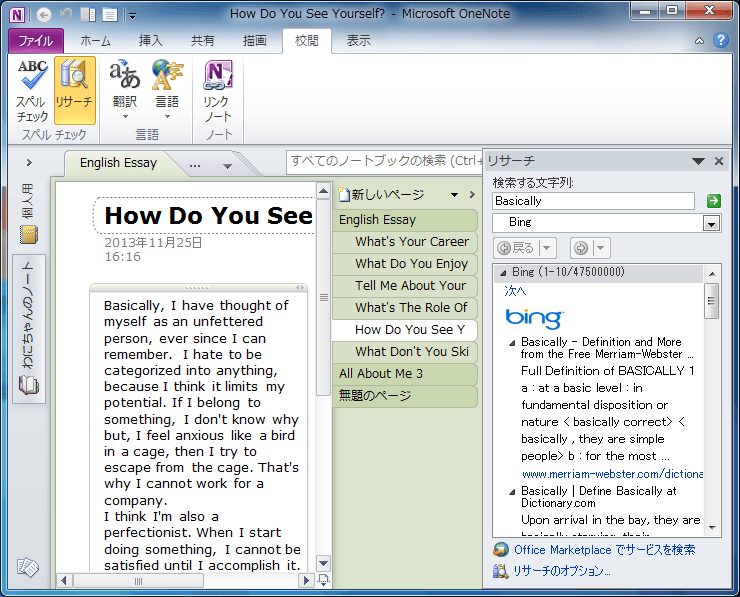Open the わにちゃんのノート notebook
The width and height of the screenshot is (740, 597).
point(29,328)
